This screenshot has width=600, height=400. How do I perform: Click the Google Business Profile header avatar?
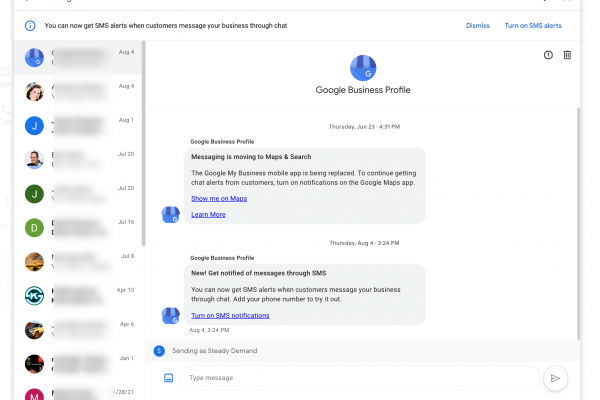(362, 68)
